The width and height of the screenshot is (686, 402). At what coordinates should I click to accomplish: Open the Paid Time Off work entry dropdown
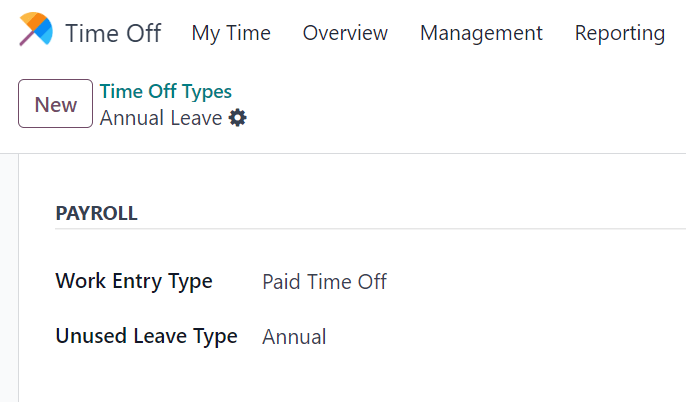click(324, 282)
